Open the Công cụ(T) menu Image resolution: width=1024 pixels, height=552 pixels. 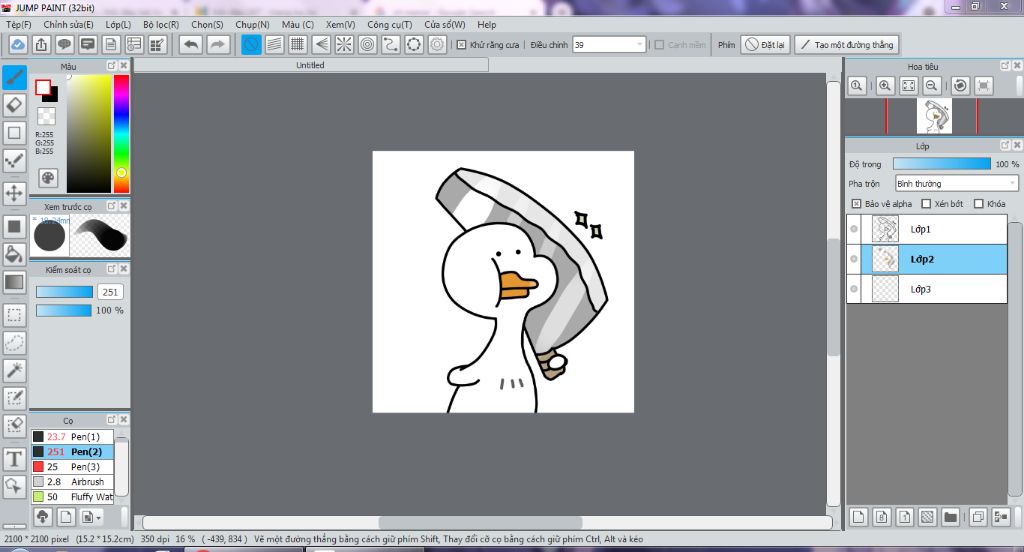pyautogui.click(x=390, y=24)
